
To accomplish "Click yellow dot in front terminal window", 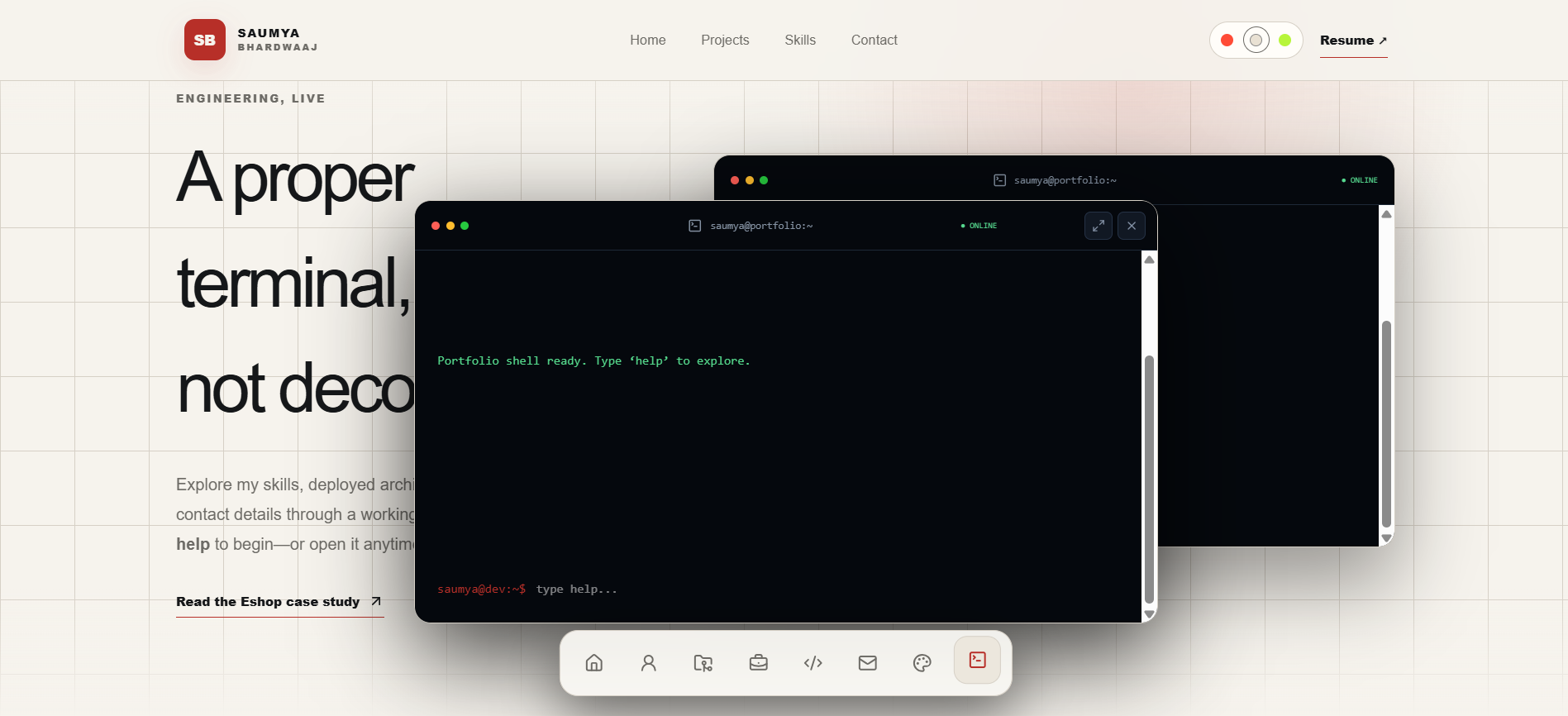I will [450, 226].
